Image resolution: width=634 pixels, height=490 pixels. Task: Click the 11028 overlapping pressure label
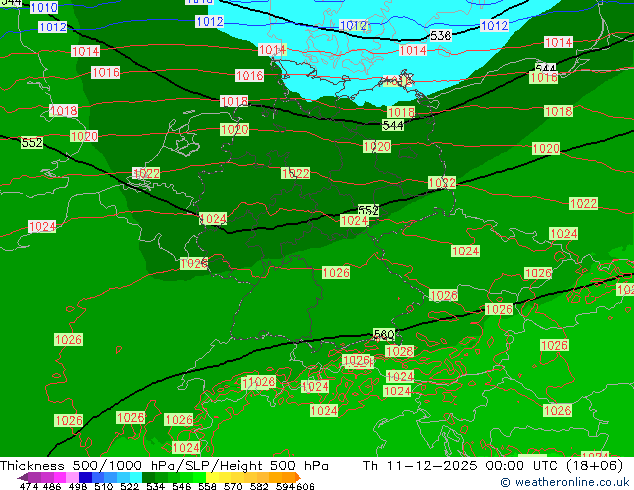tap(258, 382)
